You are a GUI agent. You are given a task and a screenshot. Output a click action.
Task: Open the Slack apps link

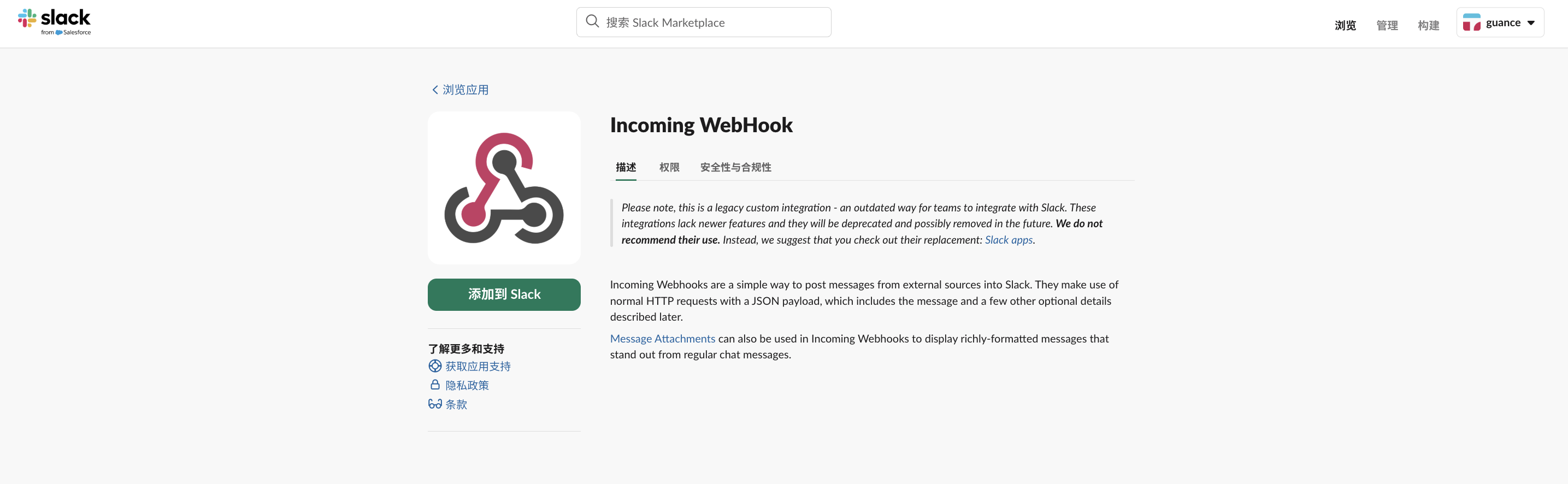1009,240
